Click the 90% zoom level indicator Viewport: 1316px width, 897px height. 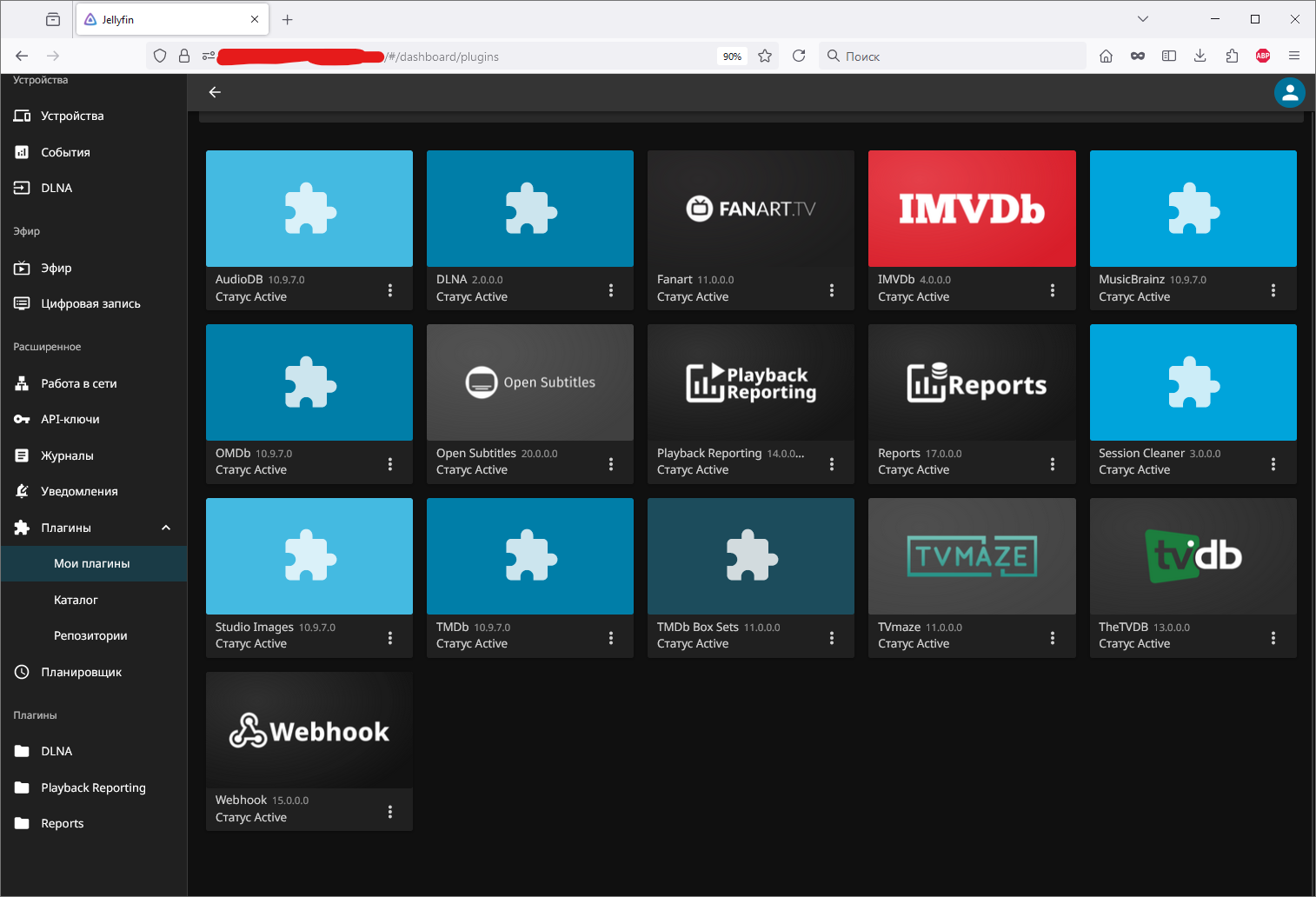[x=732, y=56]
